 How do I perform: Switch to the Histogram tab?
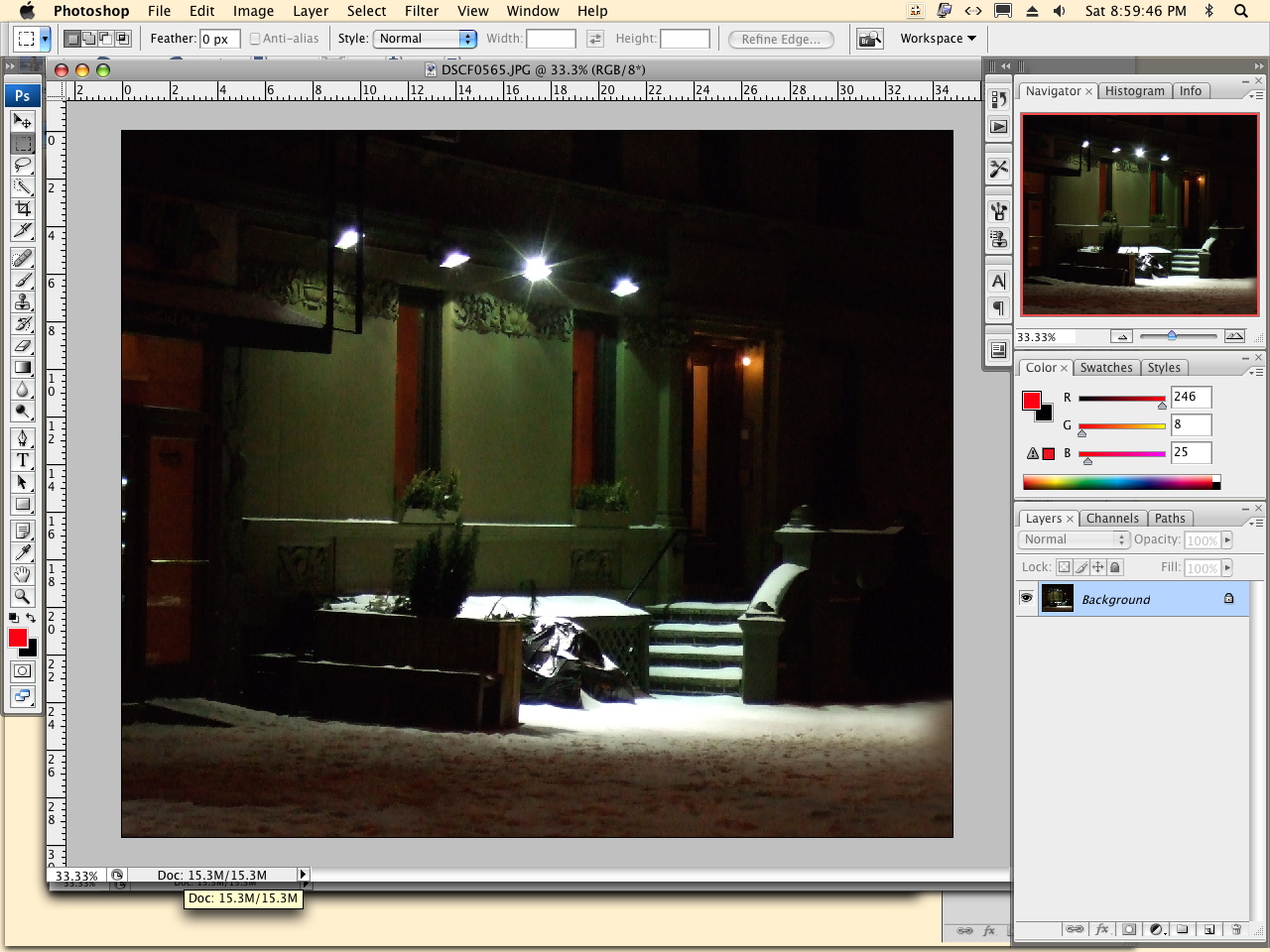coord(1135,91)
